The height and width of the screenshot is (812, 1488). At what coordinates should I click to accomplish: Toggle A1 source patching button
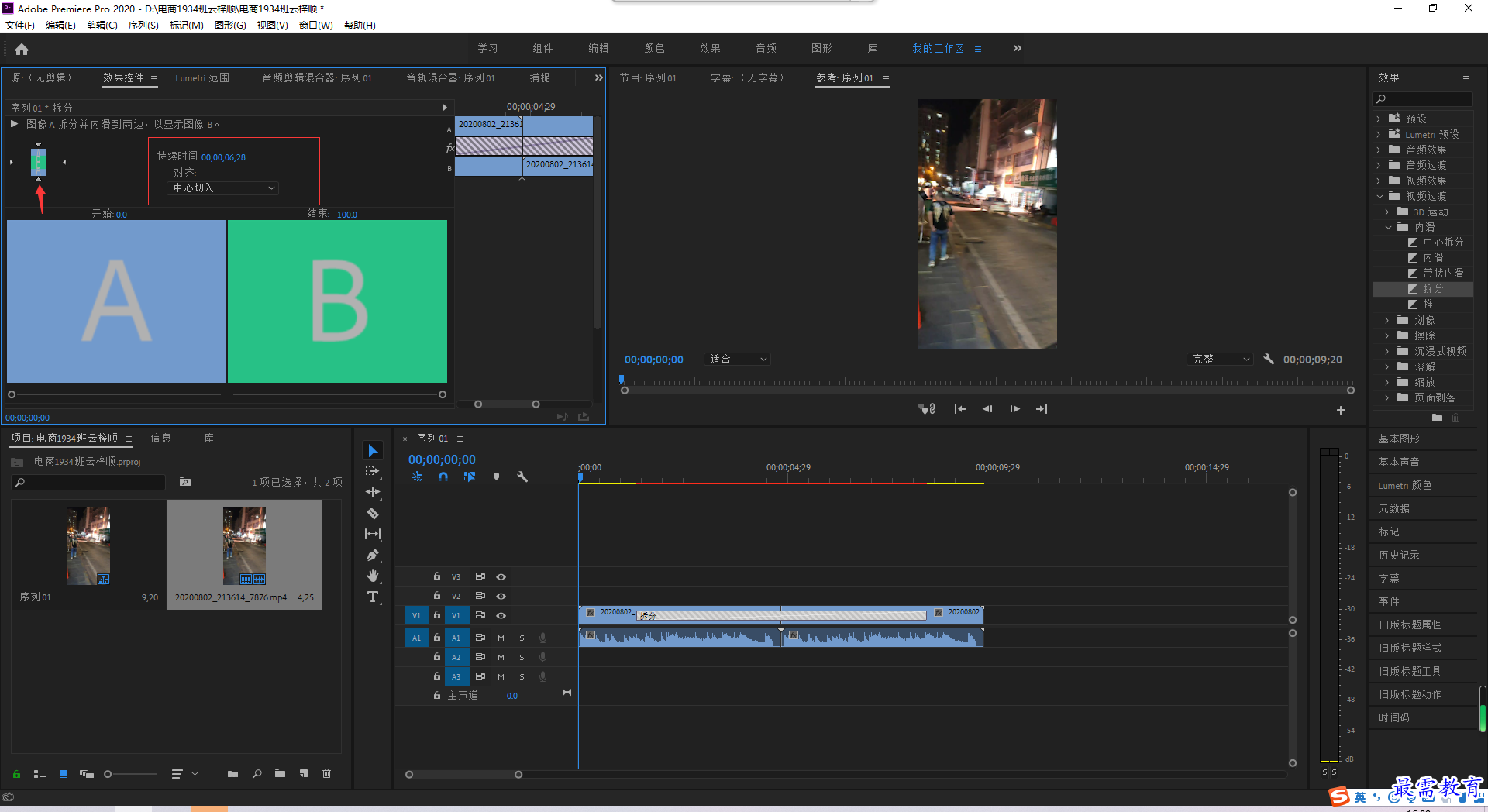tap(416, 638)
